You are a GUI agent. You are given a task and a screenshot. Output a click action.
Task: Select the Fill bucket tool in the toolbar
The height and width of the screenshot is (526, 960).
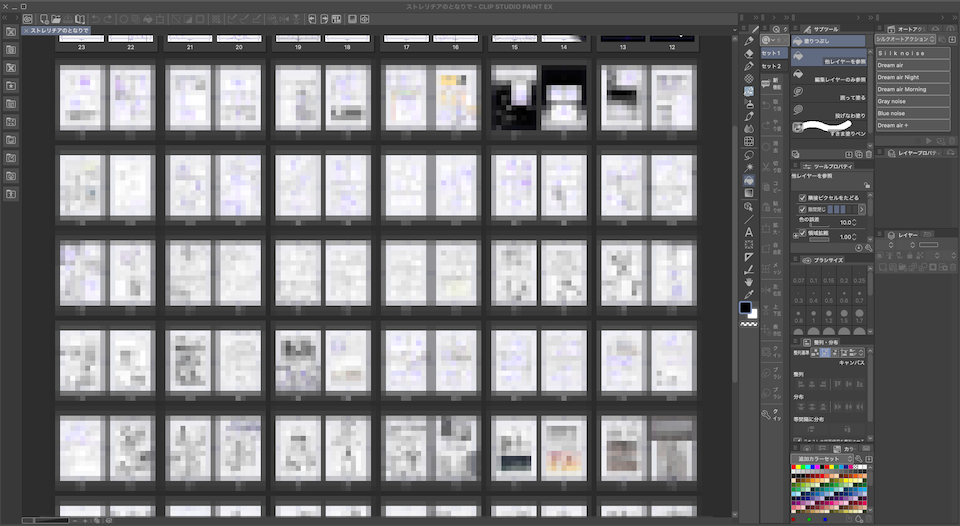pos(749,180)
